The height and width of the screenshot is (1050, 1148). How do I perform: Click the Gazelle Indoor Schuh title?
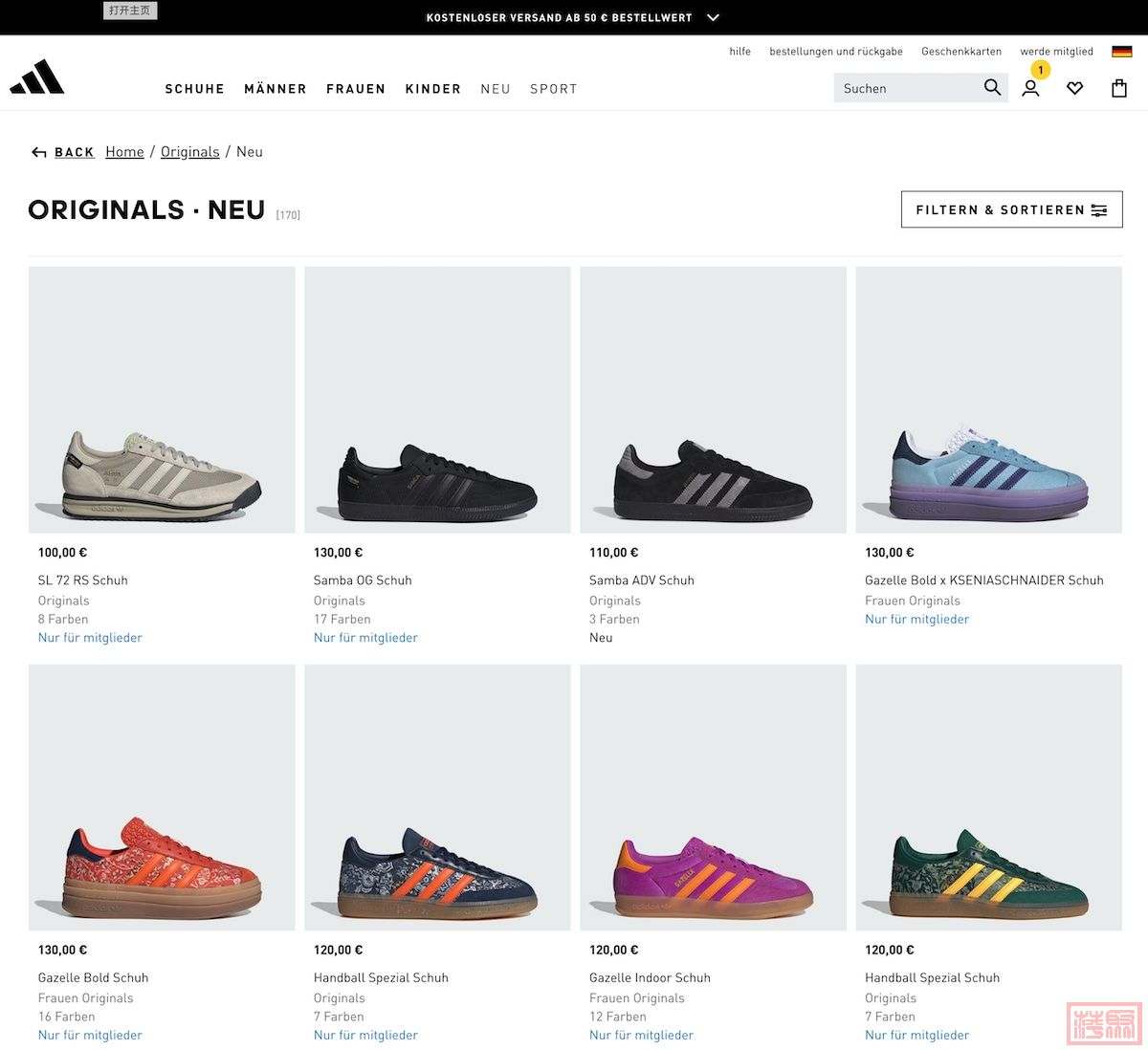651,978
